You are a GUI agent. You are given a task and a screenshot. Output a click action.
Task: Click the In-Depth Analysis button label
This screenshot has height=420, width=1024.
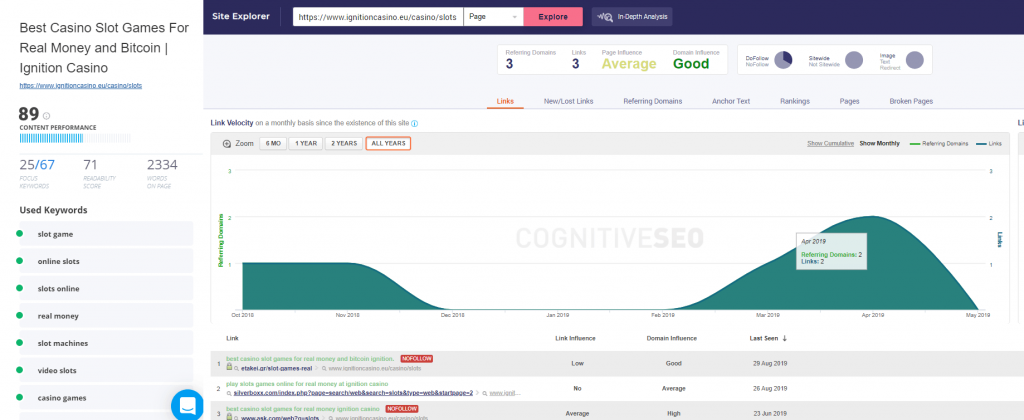pyautogui.click(x=641, y=17)
